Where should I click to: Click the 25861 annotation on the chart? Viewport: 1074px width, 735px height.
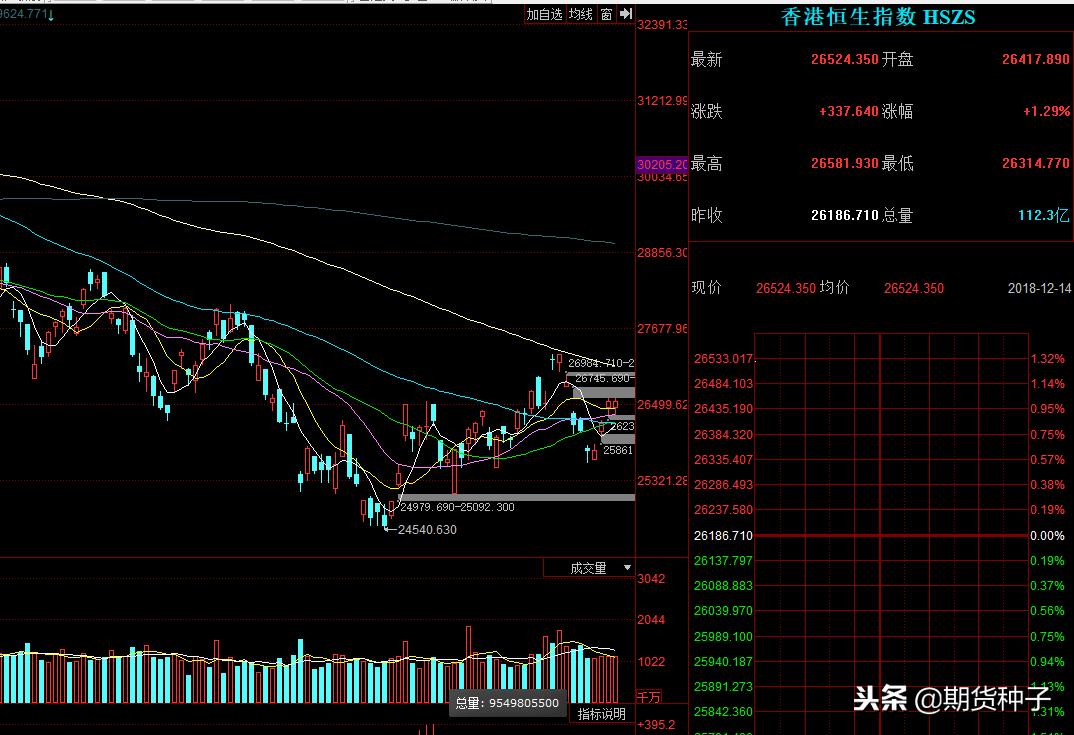coord(617,450)
